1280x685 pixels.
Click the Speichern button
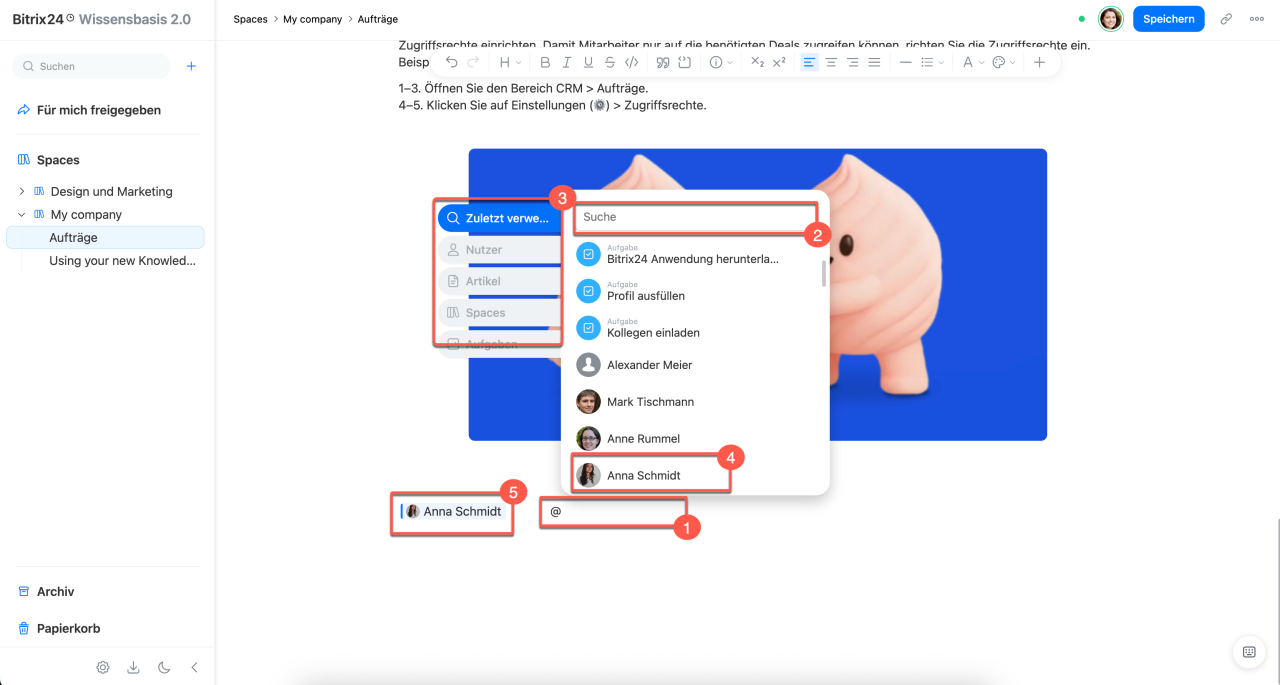click(x=1168, y=19)
